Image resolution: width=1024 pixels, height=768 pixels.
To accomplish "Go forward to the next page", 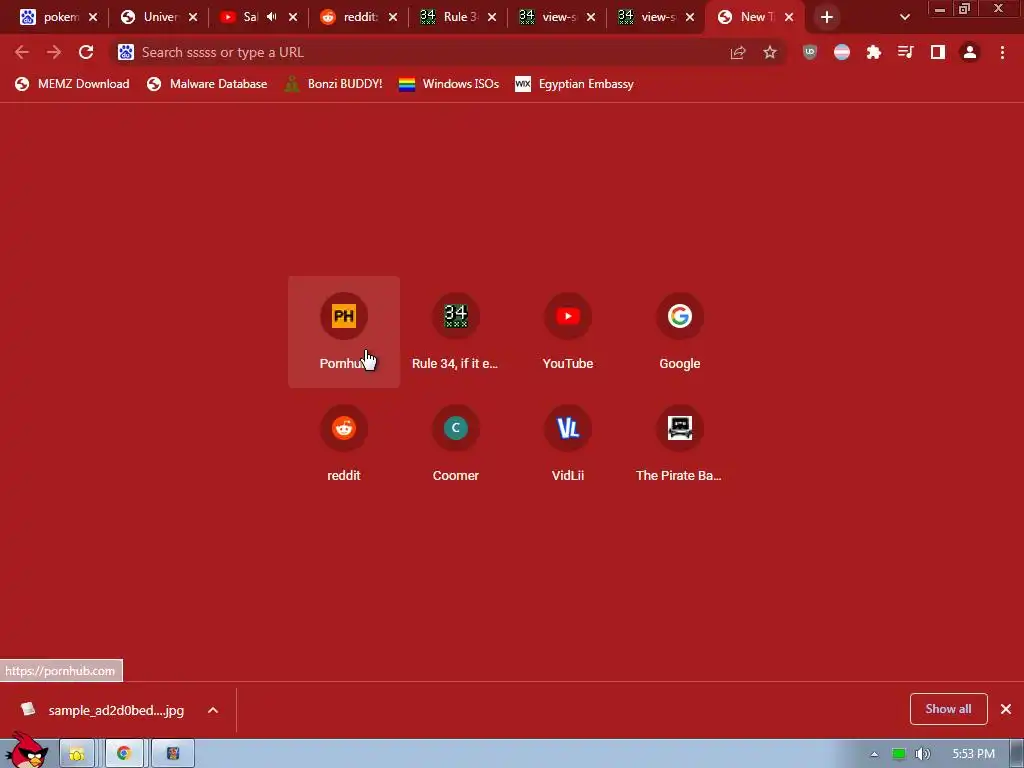I will point(54,52).
